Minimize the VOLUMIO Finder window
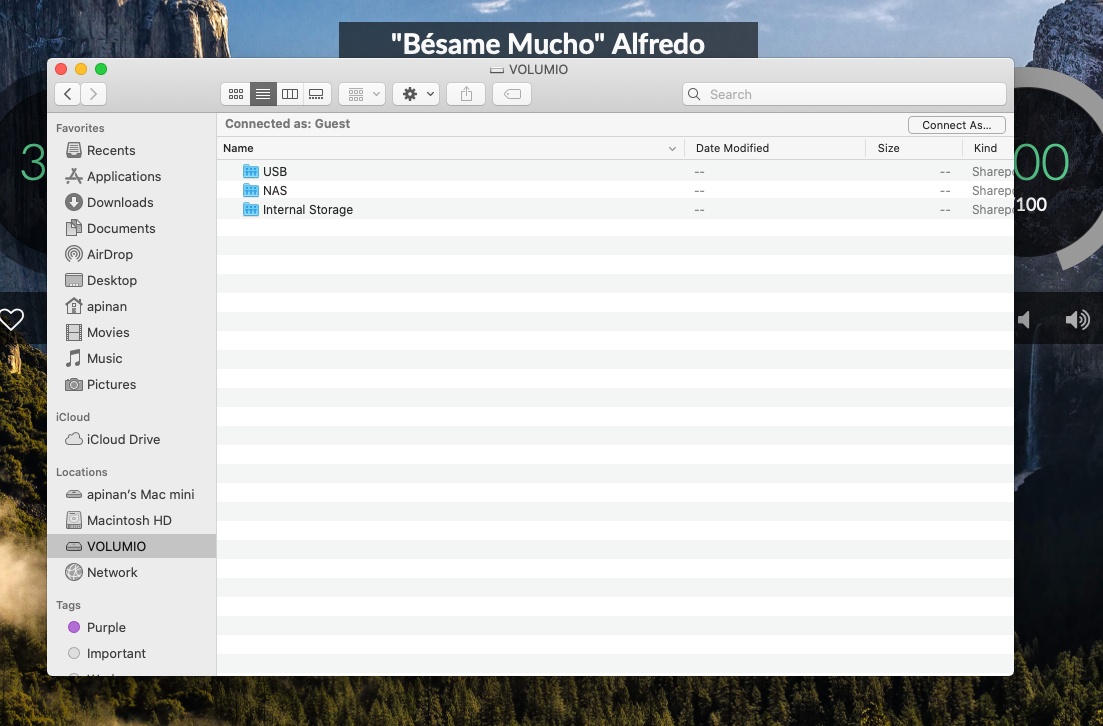 click(x=81, y=69)
